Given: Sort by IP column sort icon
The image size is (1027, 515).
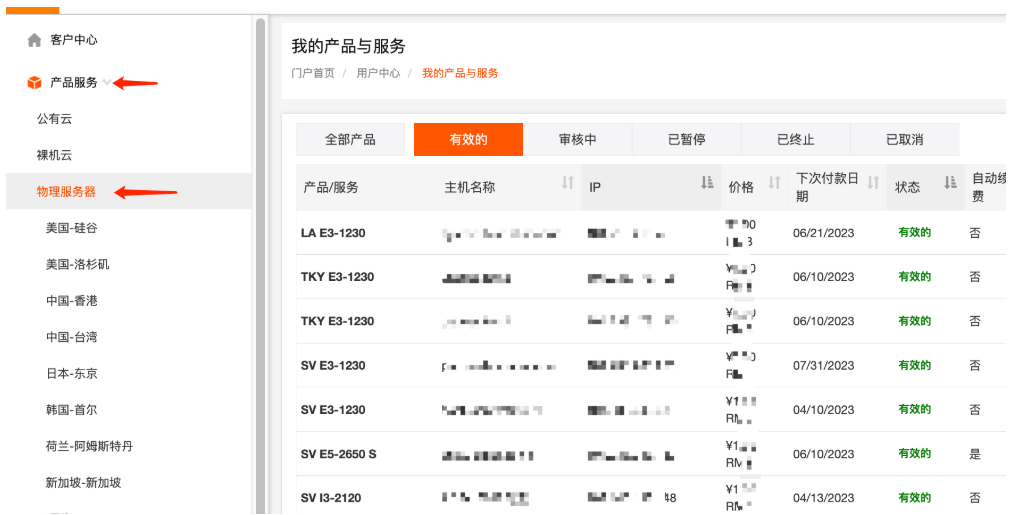Looking at the screenshot, I should click(x=707, y=183).
